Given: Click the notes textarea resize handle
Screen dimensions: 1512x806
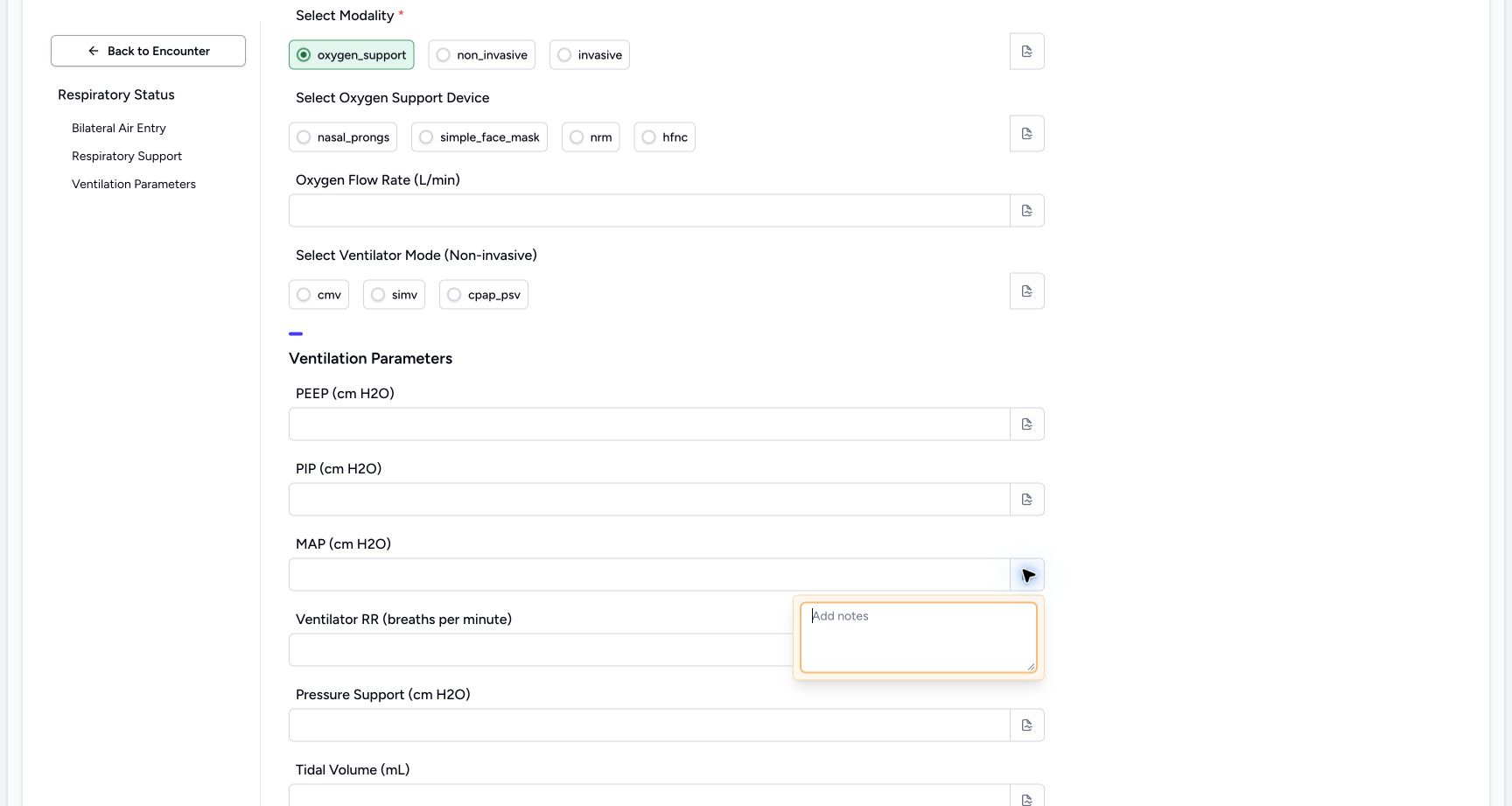Looking at the screenshot, I should tap(1031, 667).
